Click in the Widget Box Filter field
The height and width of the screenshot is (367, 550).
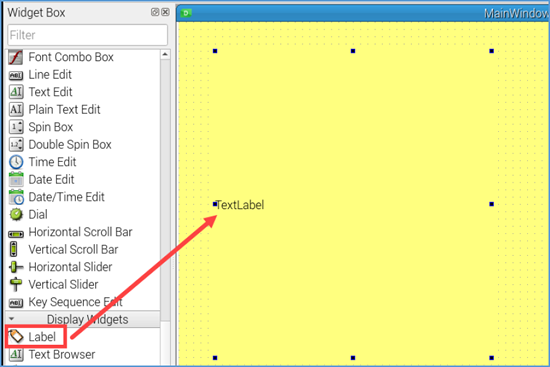(x=87, y=35)
